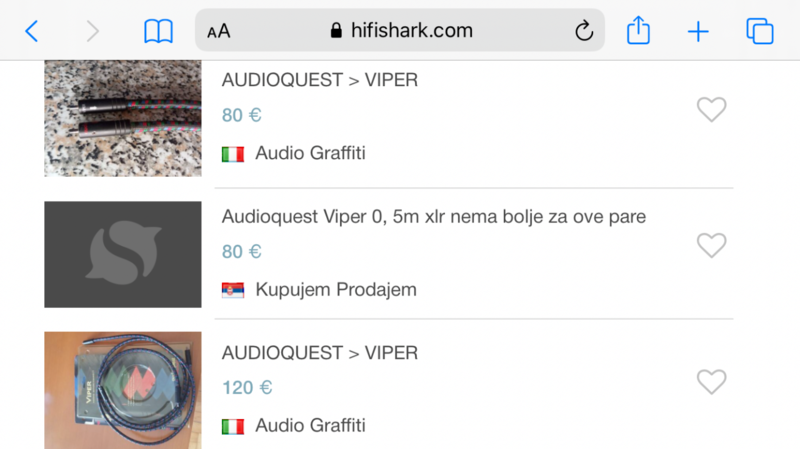Open the 'Audioquest Viper 0, 5m xlr' listing

pyautogui.click(x=434, y=216)
